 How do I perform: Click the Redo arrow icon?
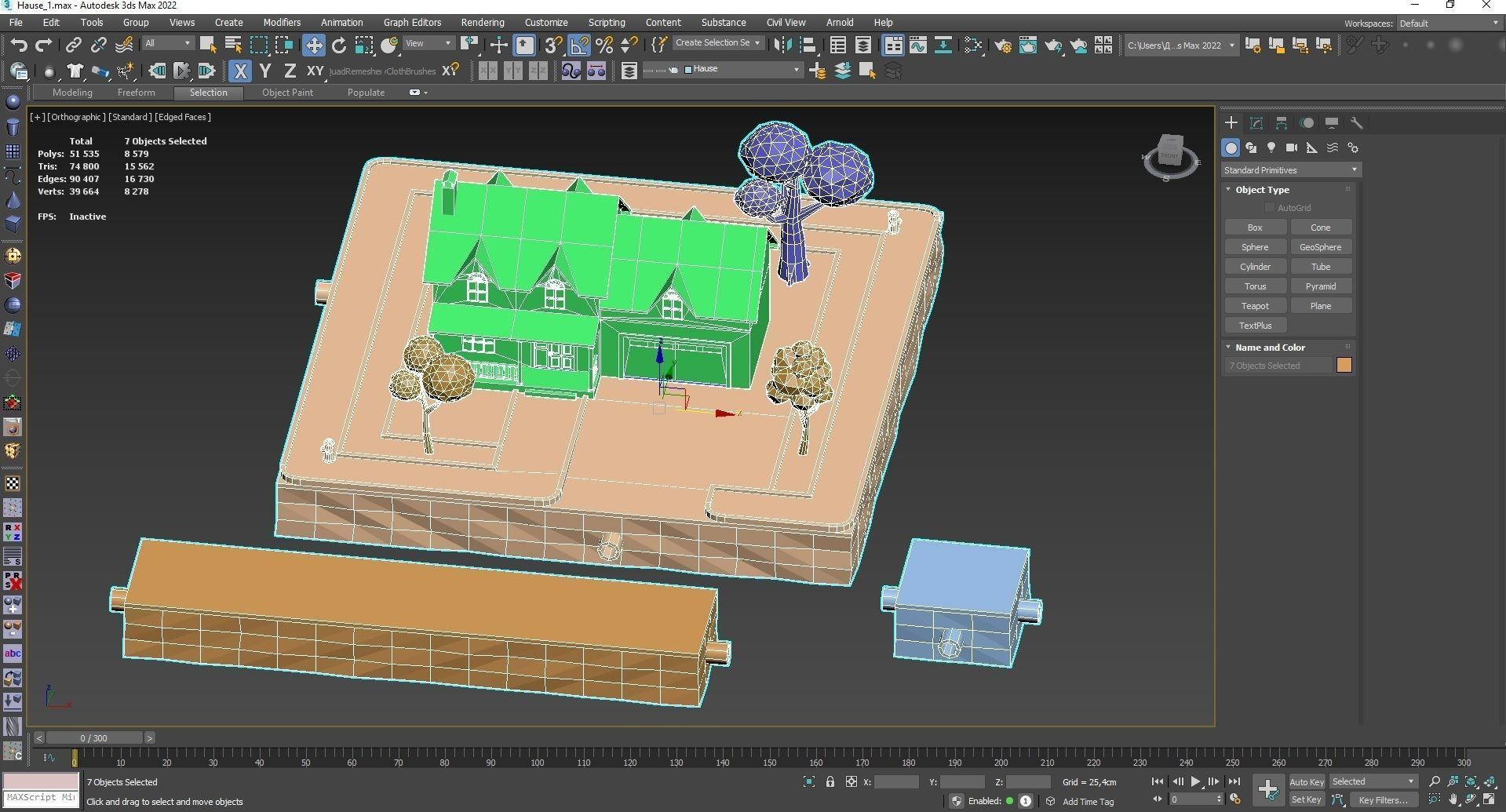click(44, 45)
